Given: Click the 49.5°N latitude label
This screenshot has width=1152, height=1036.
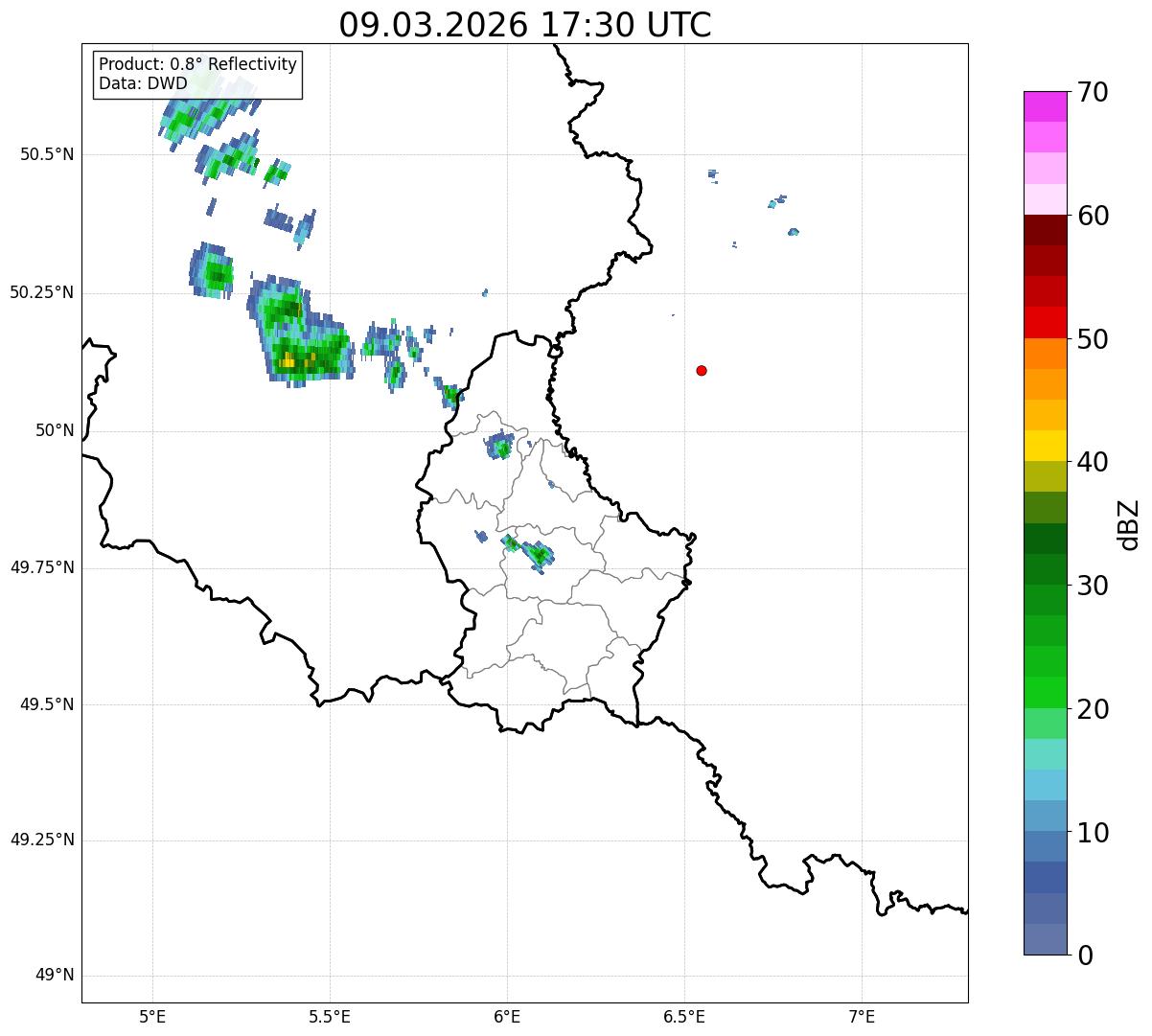Looking at the screenshot, I should [47, 704].
